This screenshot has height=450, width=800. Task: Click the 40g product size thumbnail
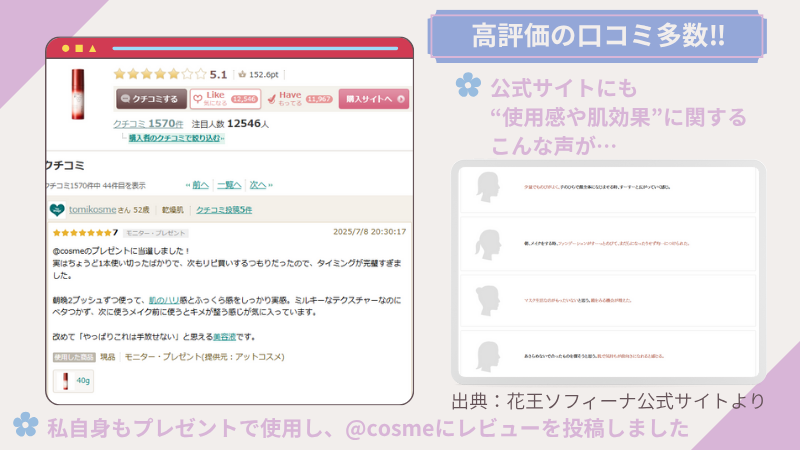coord(73,381)
